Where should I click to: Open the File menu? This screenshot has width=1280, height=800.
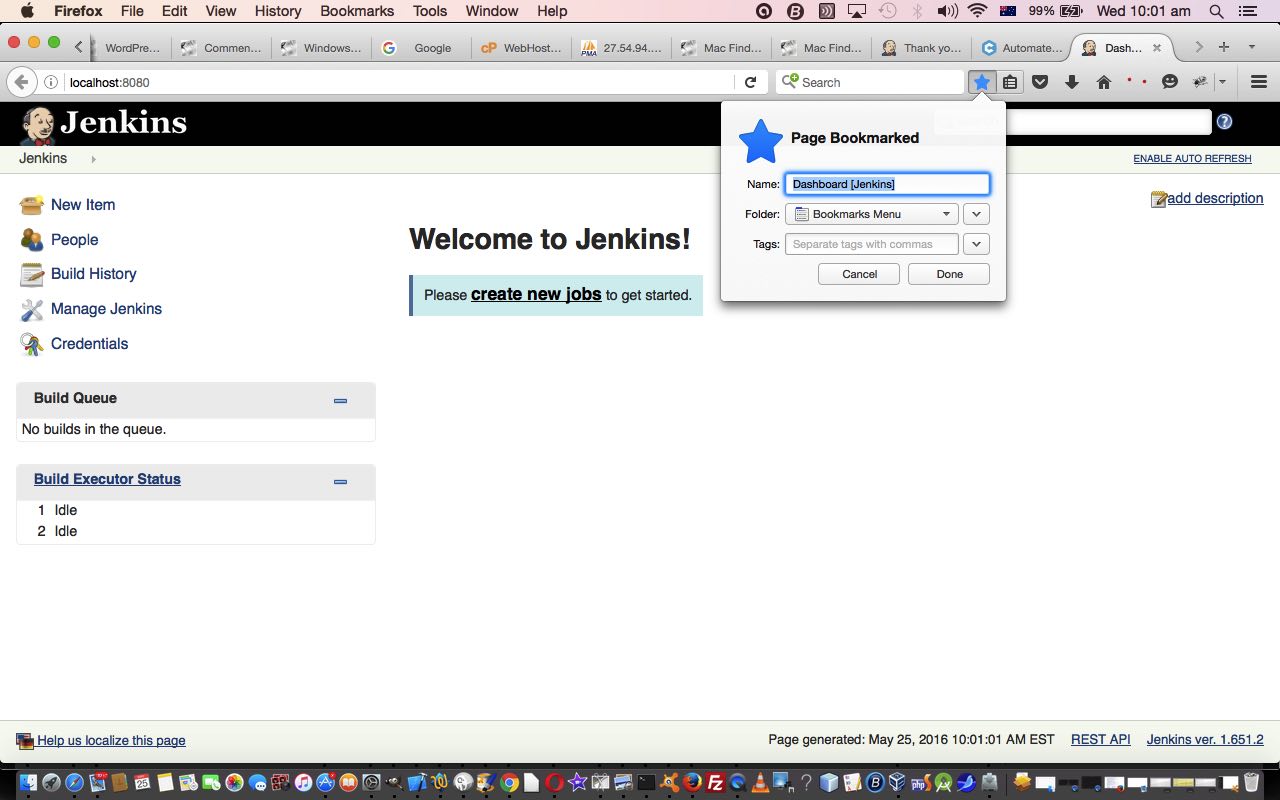pos(132,11)
